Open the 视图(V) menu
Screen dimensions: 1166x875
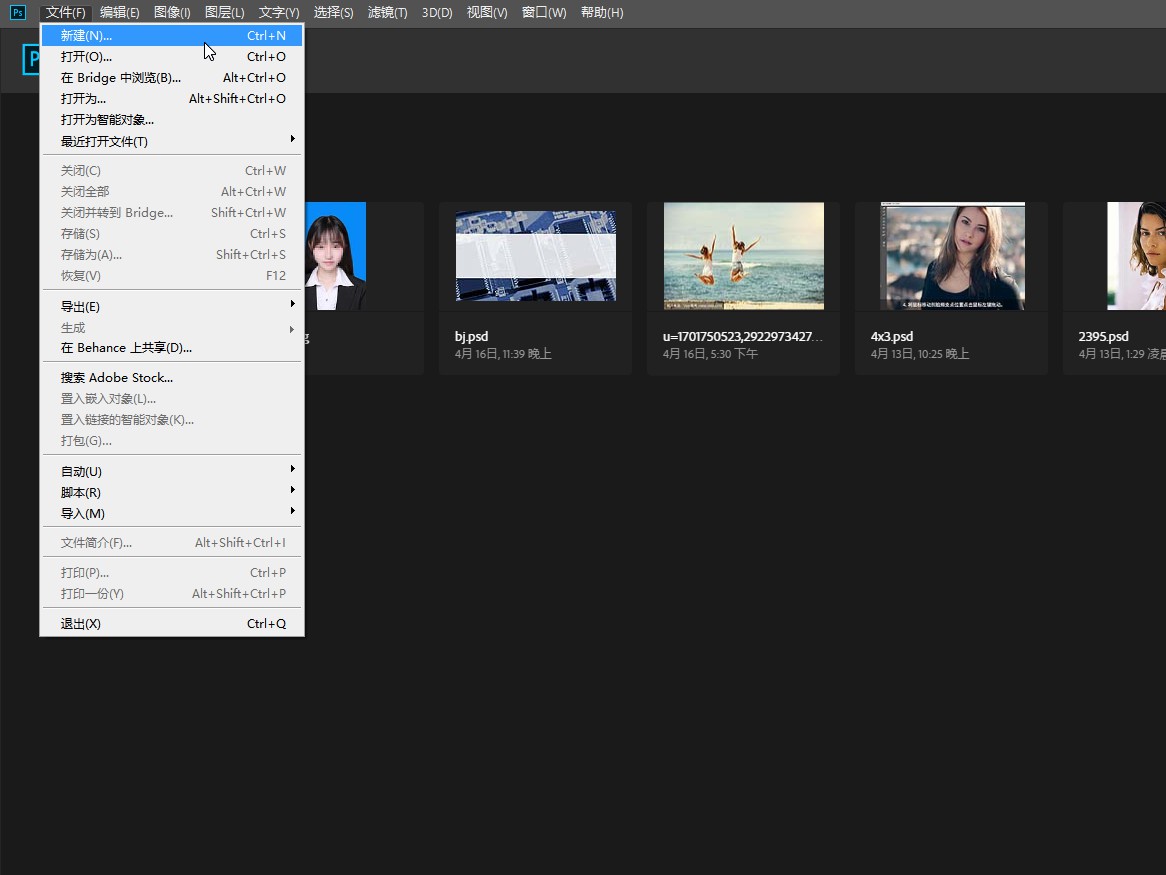pos(487,13)
